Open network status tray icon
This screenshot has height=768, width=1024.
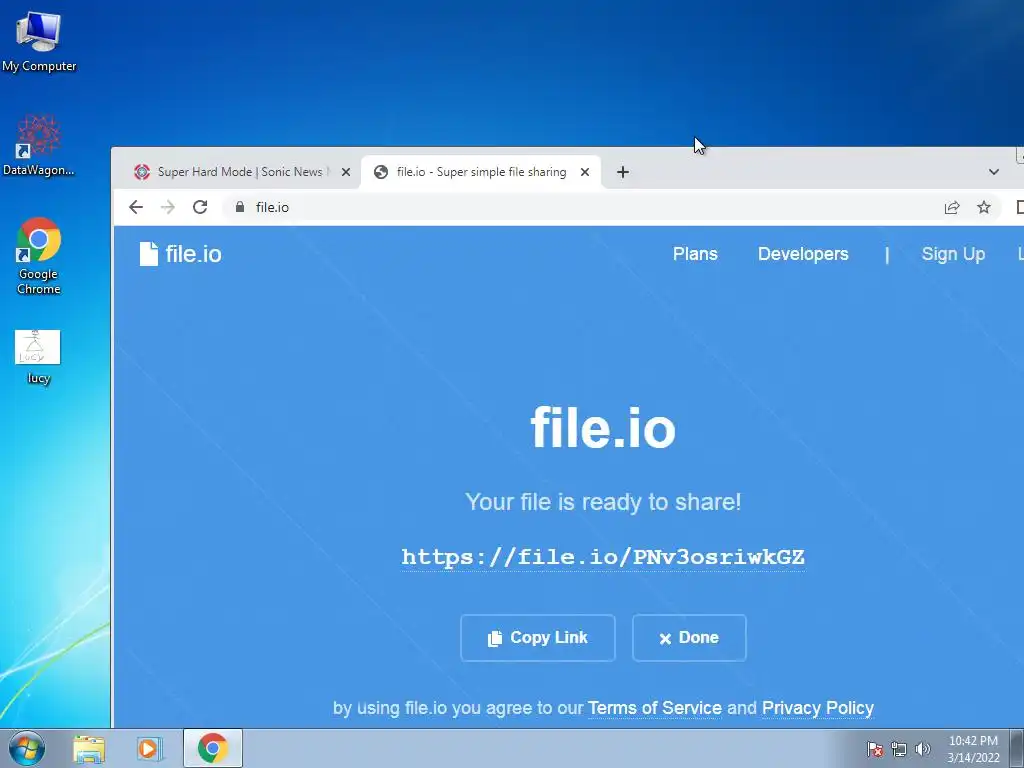pyautogui.click(x=899, y=749)
